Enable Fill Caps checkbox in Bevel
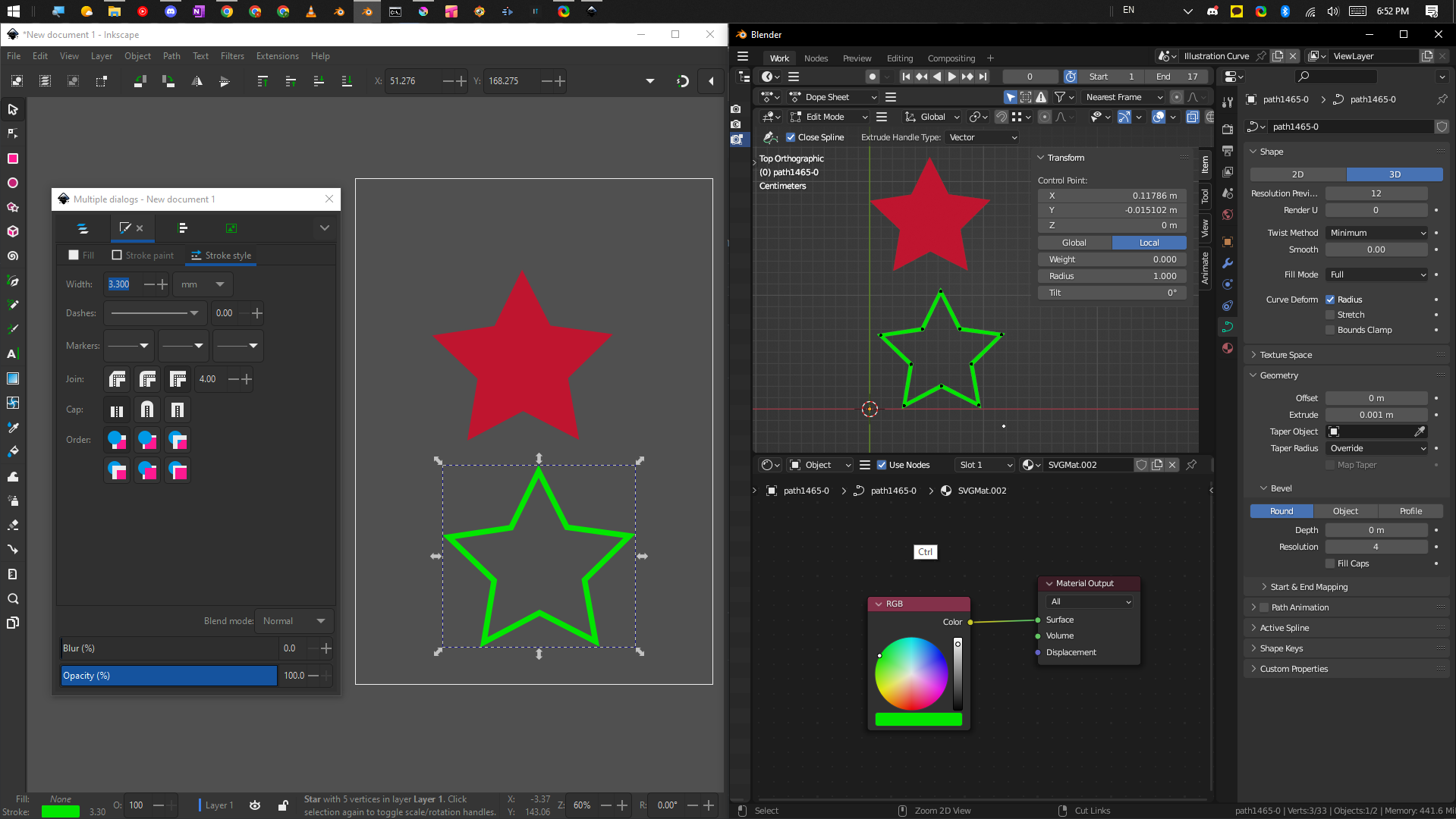The image size is (1456, 819). click(x=1330, y=563)
